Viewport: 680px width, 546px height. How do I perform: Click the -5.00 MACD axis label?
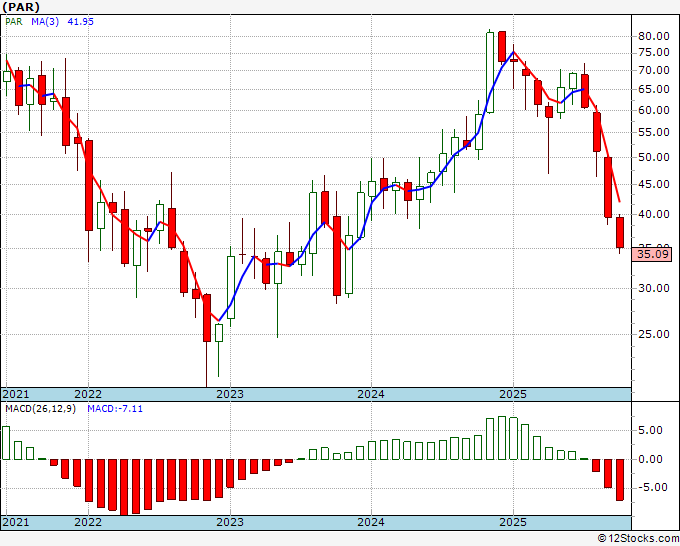(654, 488)
